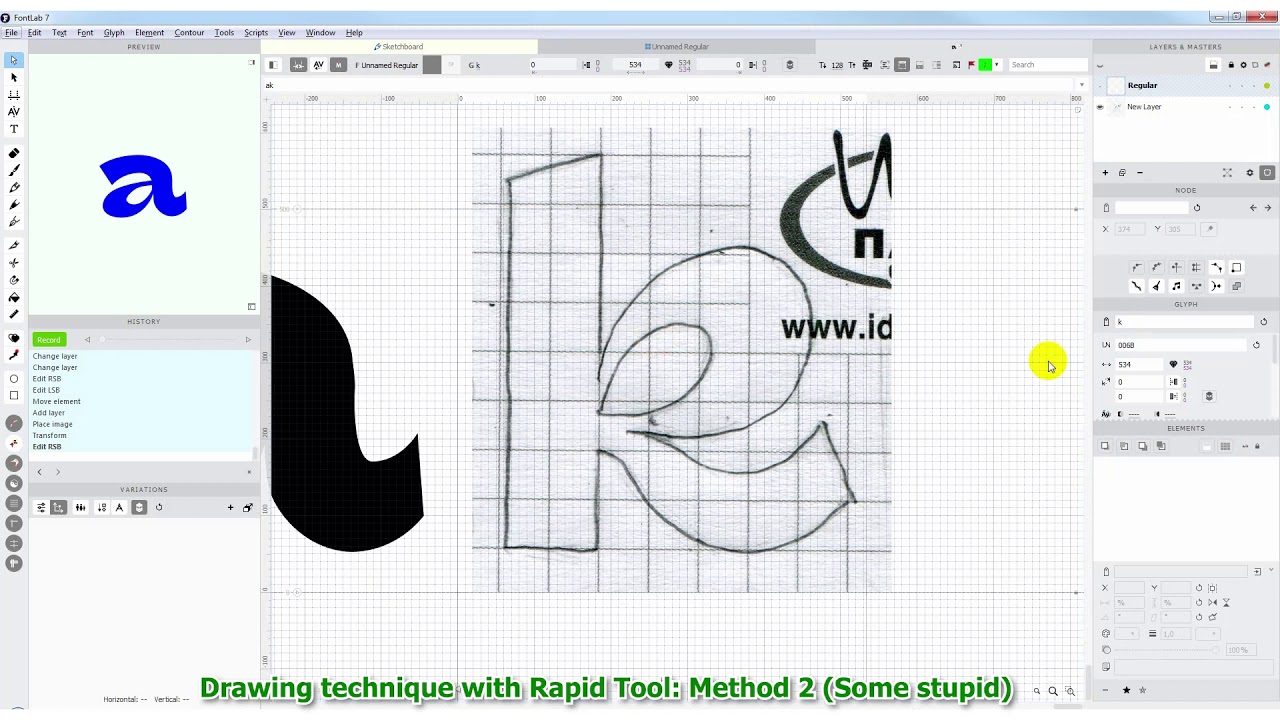Toggle the Elements panel lock icon
Viewport: 1280px width, 720px height.
coord(1257,446)
